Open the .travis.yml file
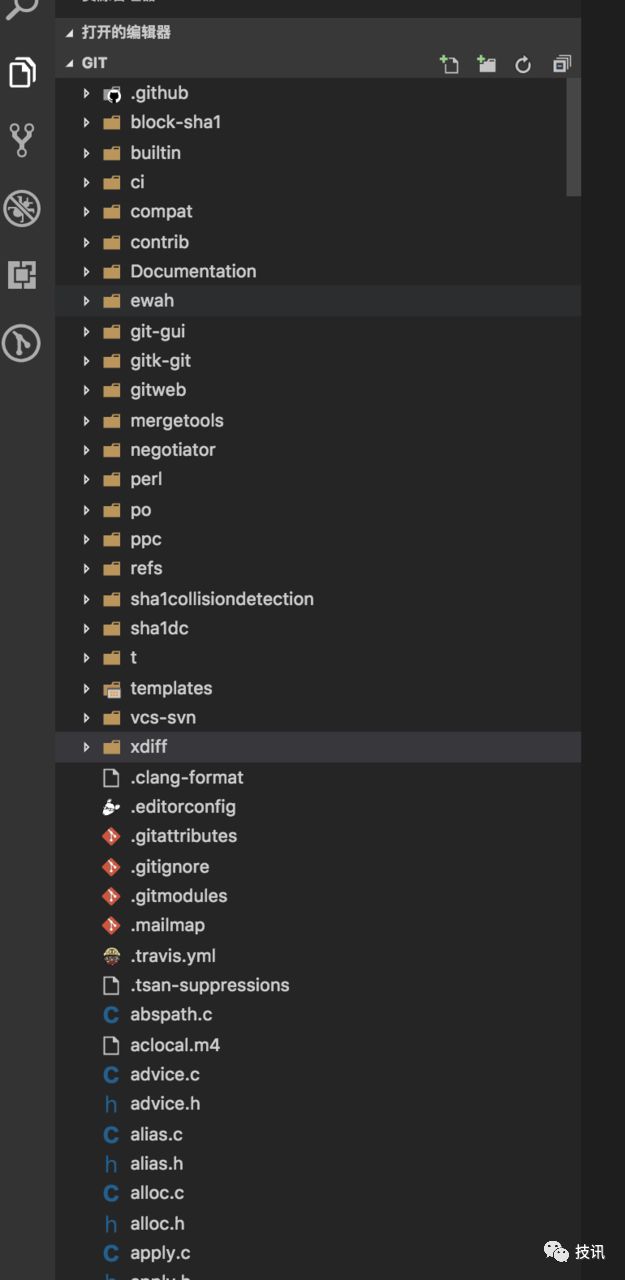 318,955
